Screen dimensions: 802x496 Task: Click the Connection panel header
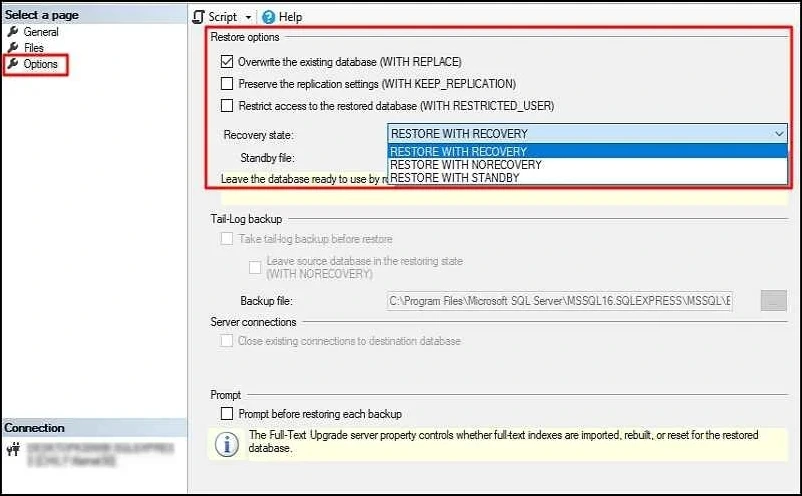tap(94, 427)
